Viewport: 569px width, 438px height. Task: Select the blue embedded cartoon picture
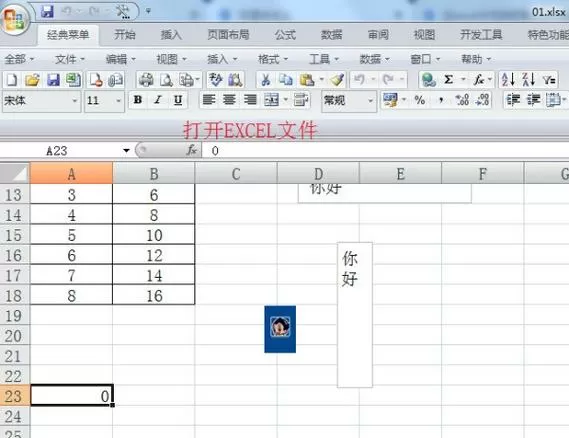[x=280, y=329]
